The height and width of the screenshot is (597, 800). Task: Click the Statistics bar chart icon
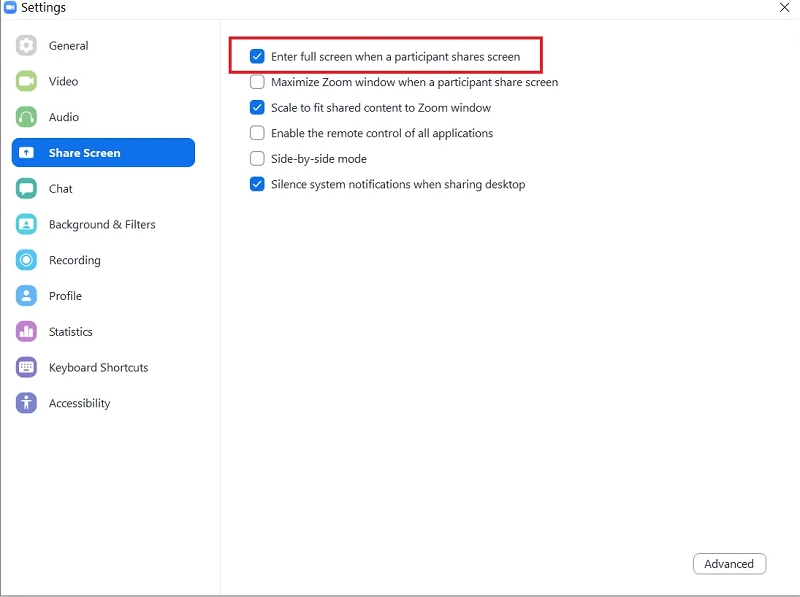pos(27,332)
